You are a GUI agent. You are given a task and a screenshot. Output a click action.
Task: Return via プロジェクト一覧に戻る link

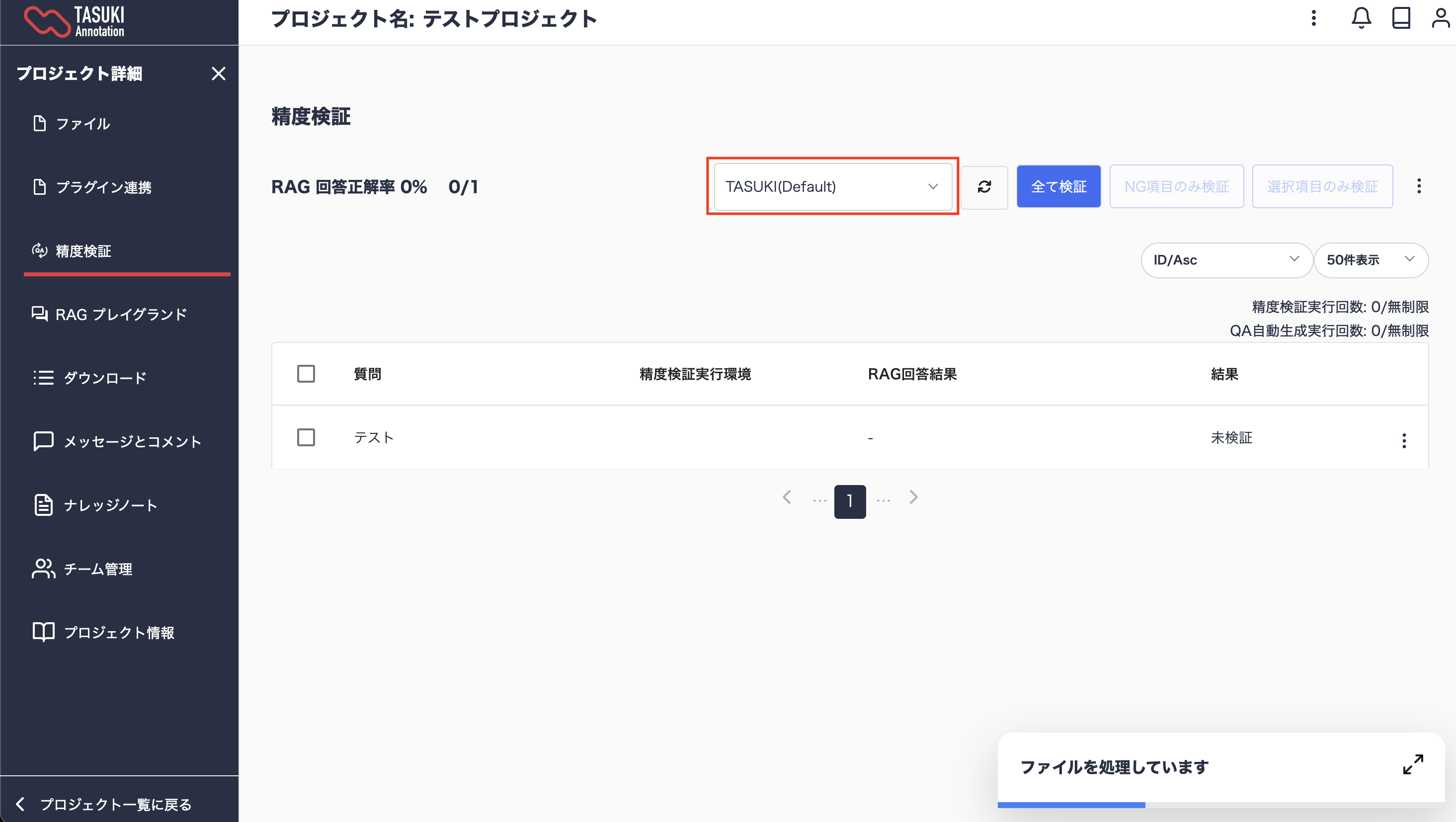point(115,804)
